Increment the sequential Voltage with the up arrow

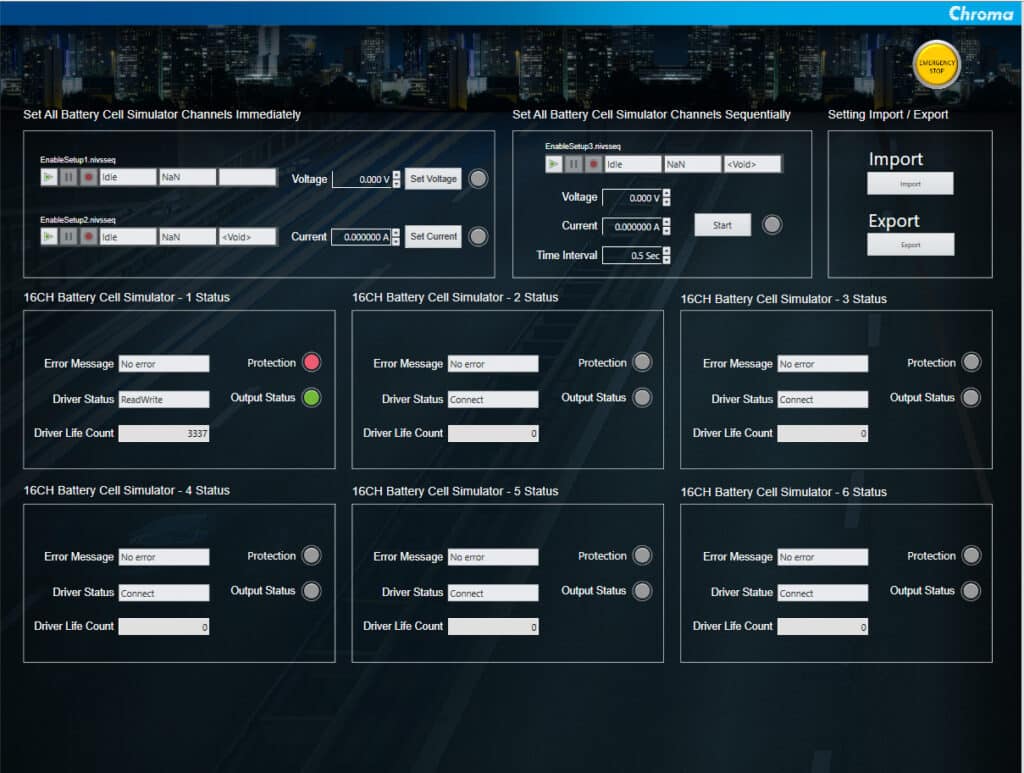(x=666, y=193)
